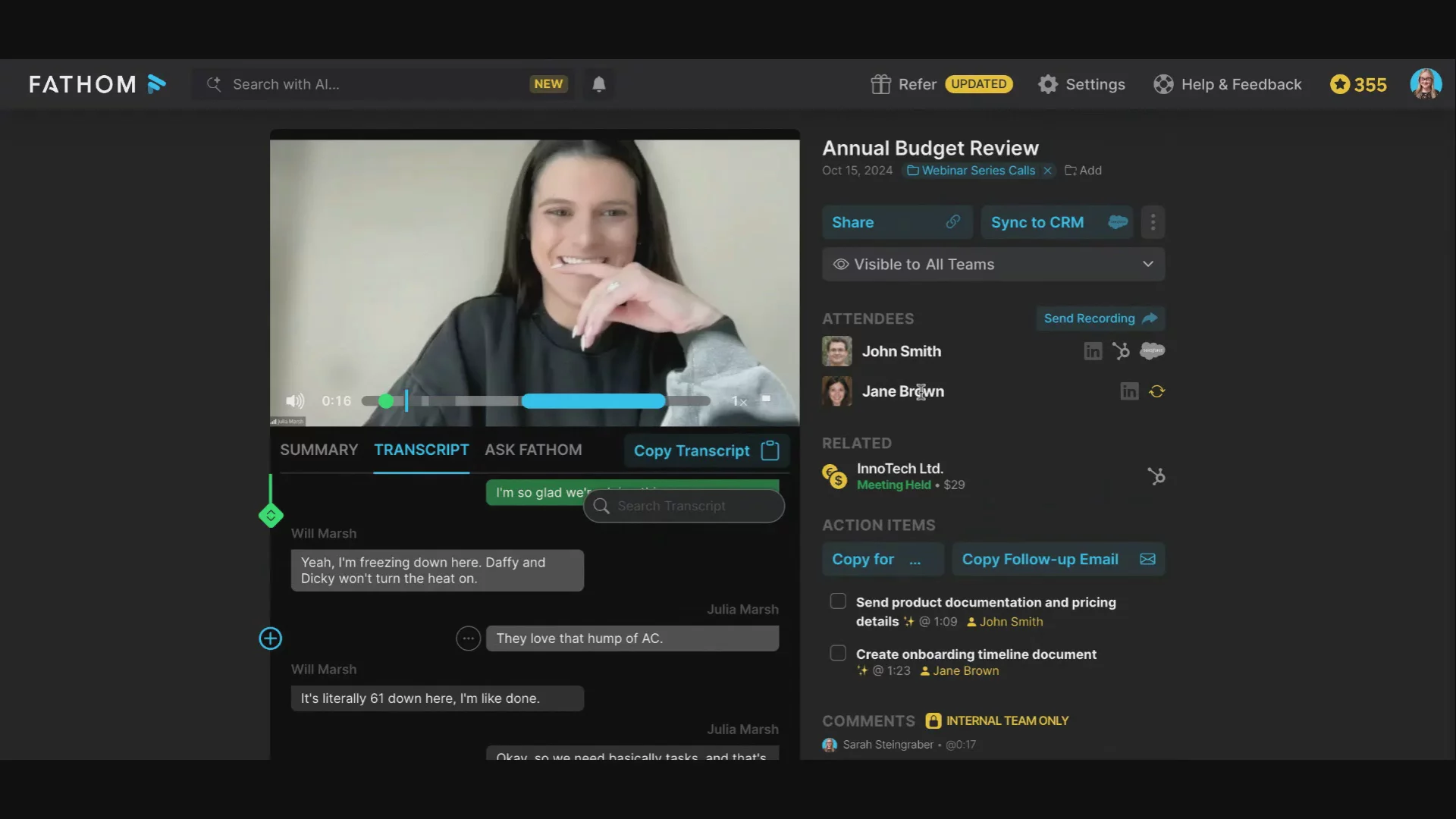
Task: Open the three-dot more options menu
Action: 1153,222
